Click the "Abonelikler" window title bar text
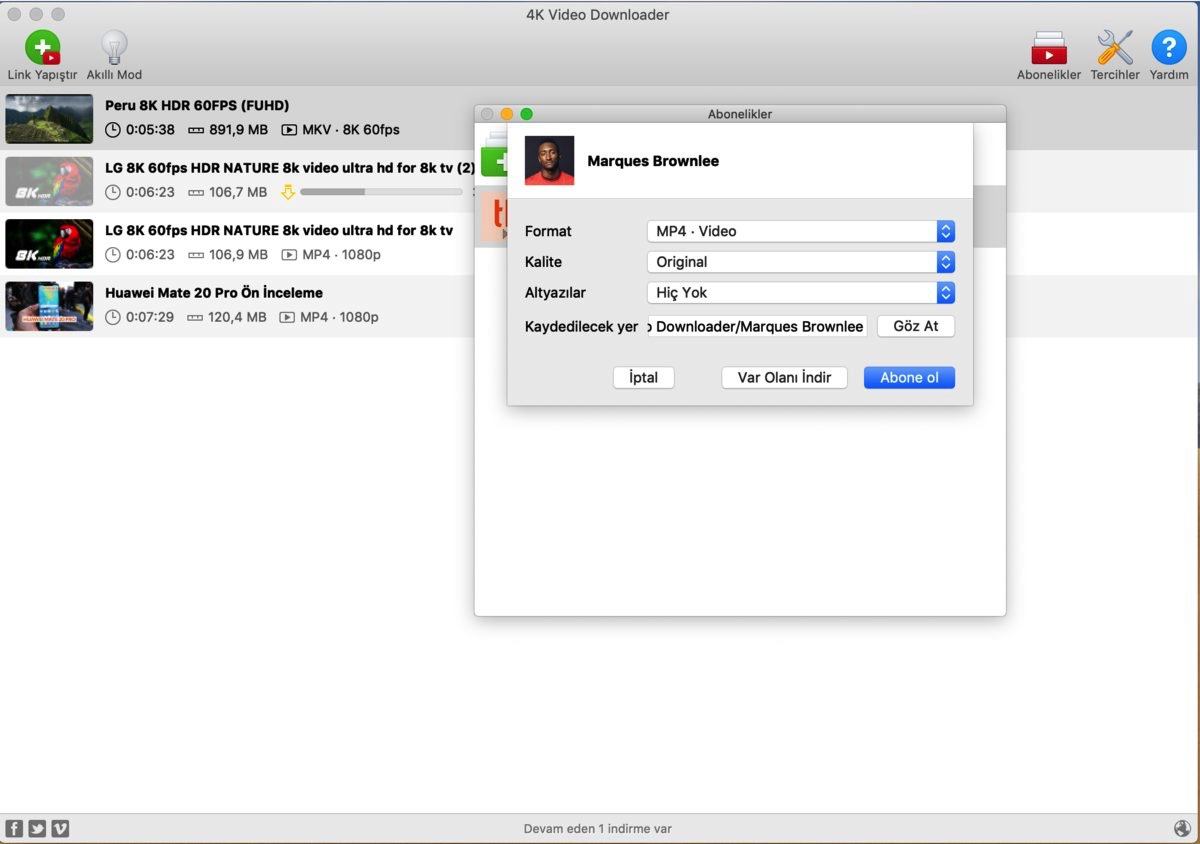This screenshot has width=1200, height=844. tap(740, 114)
